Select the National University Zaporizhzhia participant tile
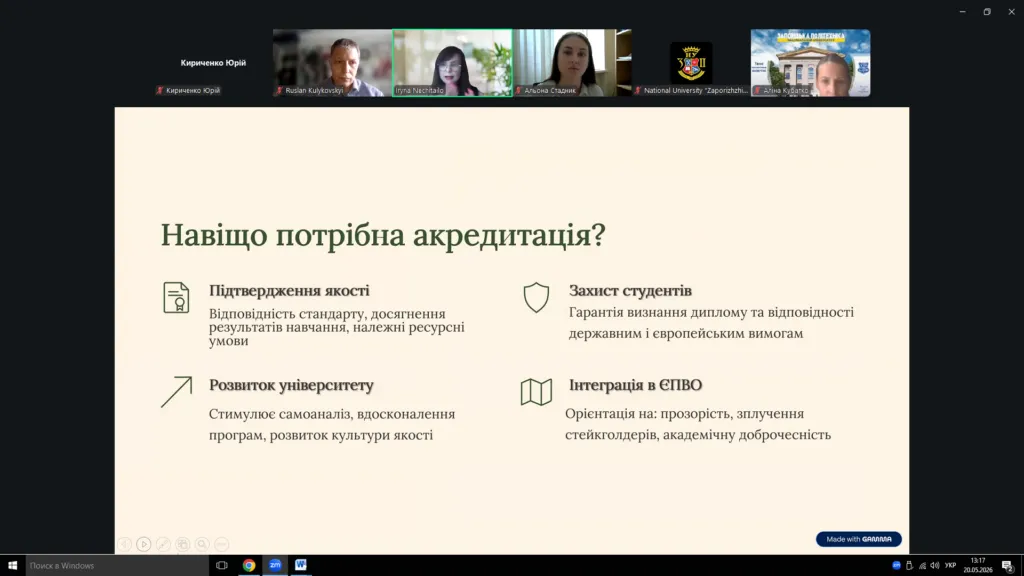 click(x=691, y=63)
